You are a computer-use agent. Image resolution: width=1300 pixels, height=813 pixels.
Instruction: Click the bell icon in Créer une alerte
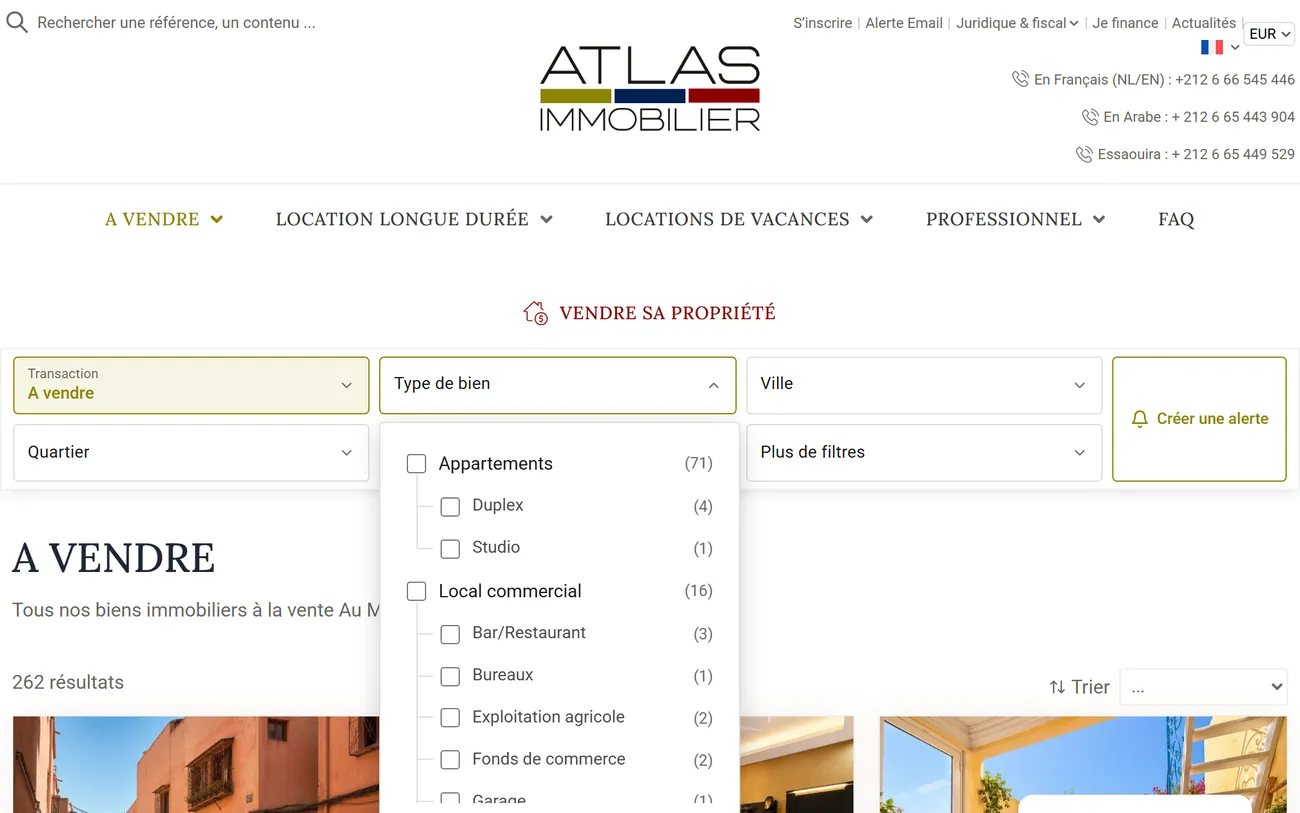coord(1139,419)
